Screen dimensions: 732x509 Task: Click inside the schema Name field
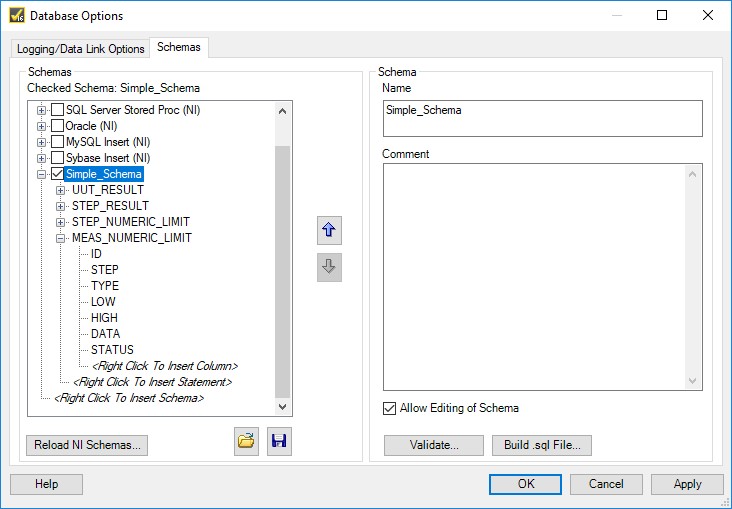point(542,119)
